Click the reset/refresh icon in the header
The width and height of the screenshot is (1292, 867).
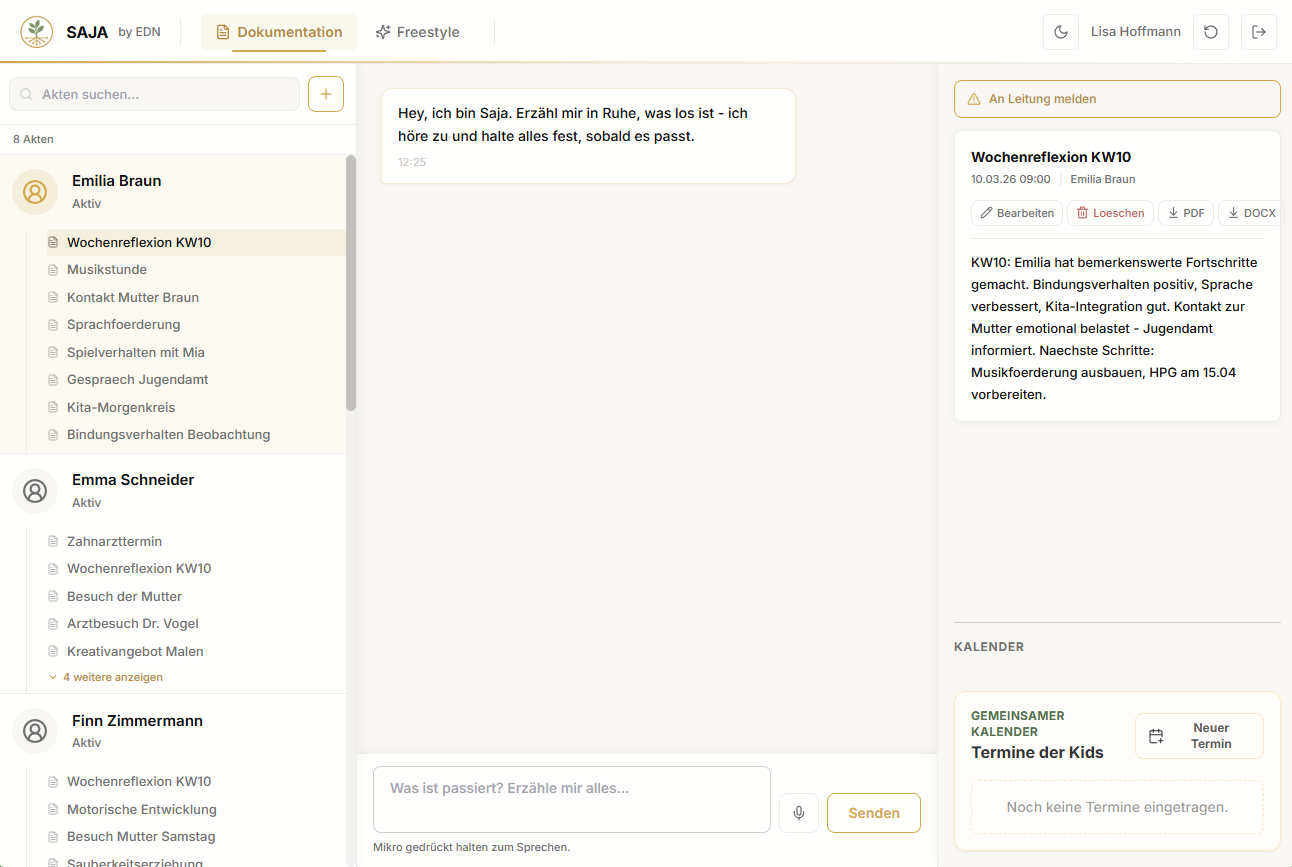pos(1210,32)
